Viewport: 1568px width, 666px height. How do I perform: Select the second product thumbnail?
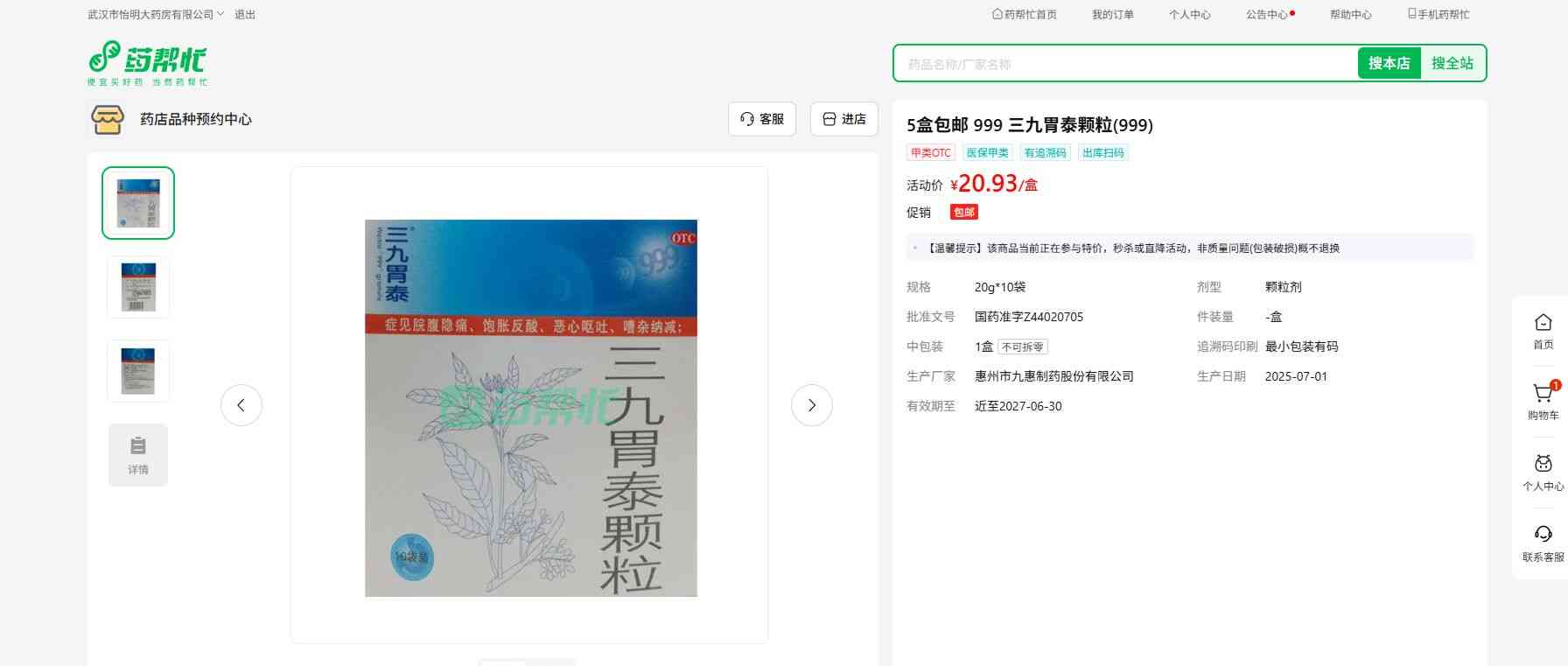tap(138, 287)
